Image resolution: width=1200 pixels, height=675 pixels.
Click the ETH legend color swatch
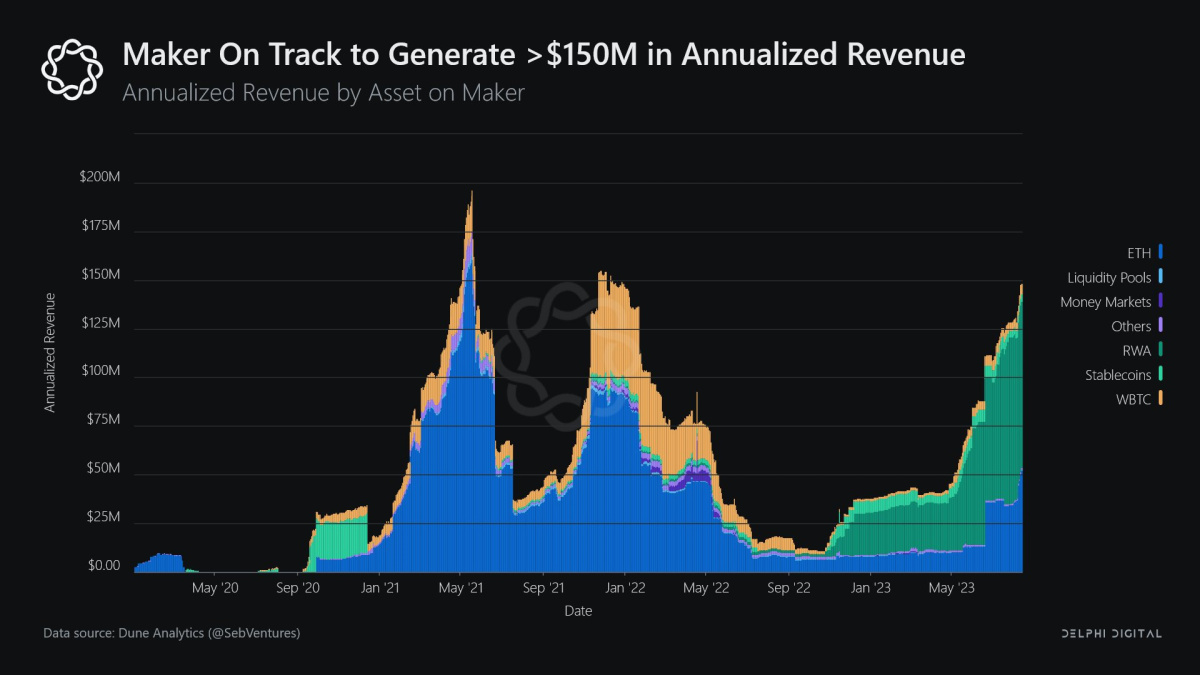click(x=1161, y=253)
